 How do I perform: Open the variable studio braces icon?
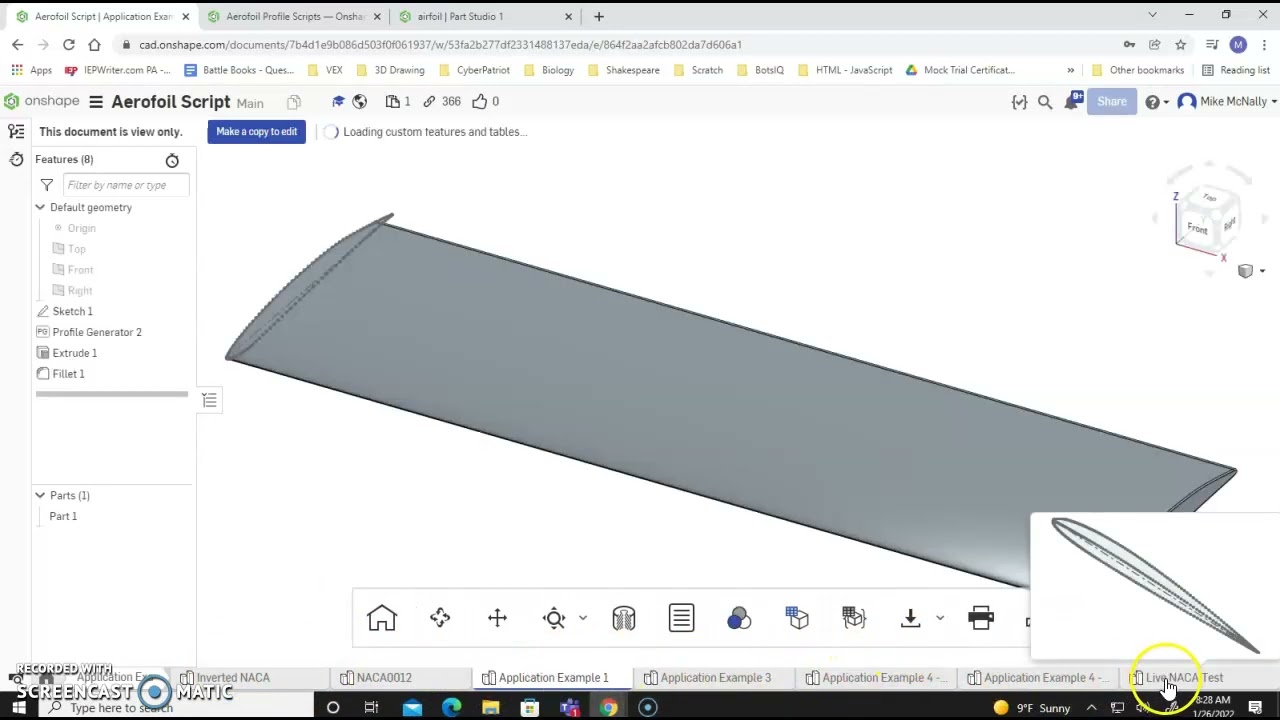pos(1019,102)
